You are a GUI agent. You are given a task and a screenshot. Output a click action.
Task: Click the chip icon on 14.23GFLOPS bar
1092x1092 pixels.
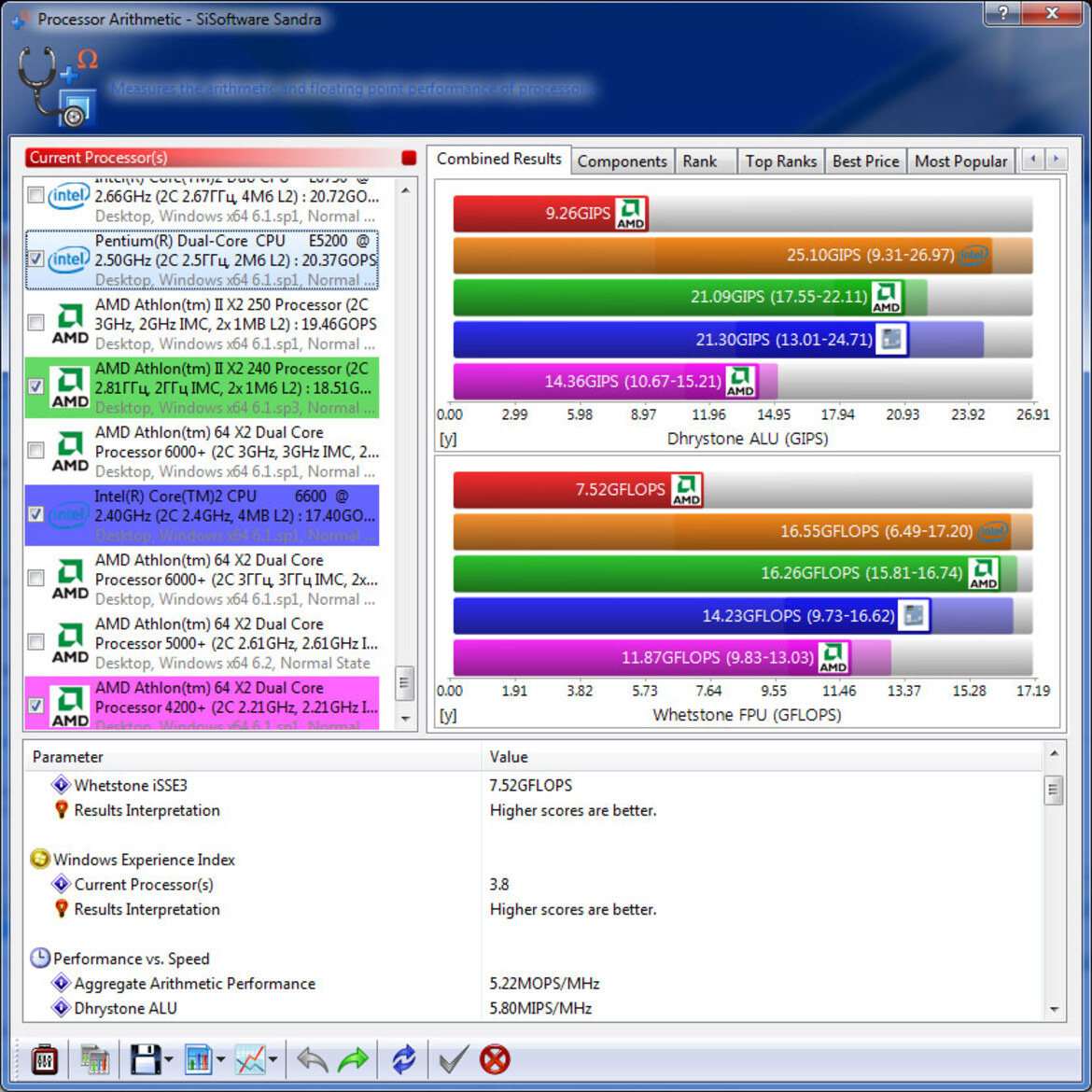point(913,616)
